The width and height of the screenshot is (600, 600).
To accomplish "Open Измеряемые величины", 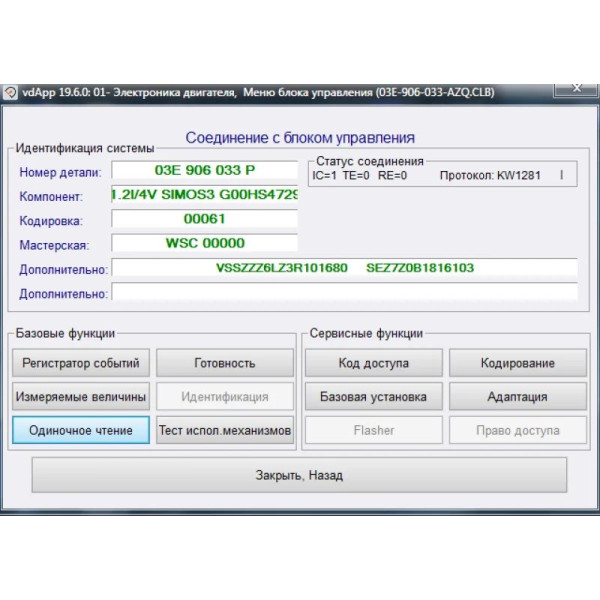I will coord(81,397).
